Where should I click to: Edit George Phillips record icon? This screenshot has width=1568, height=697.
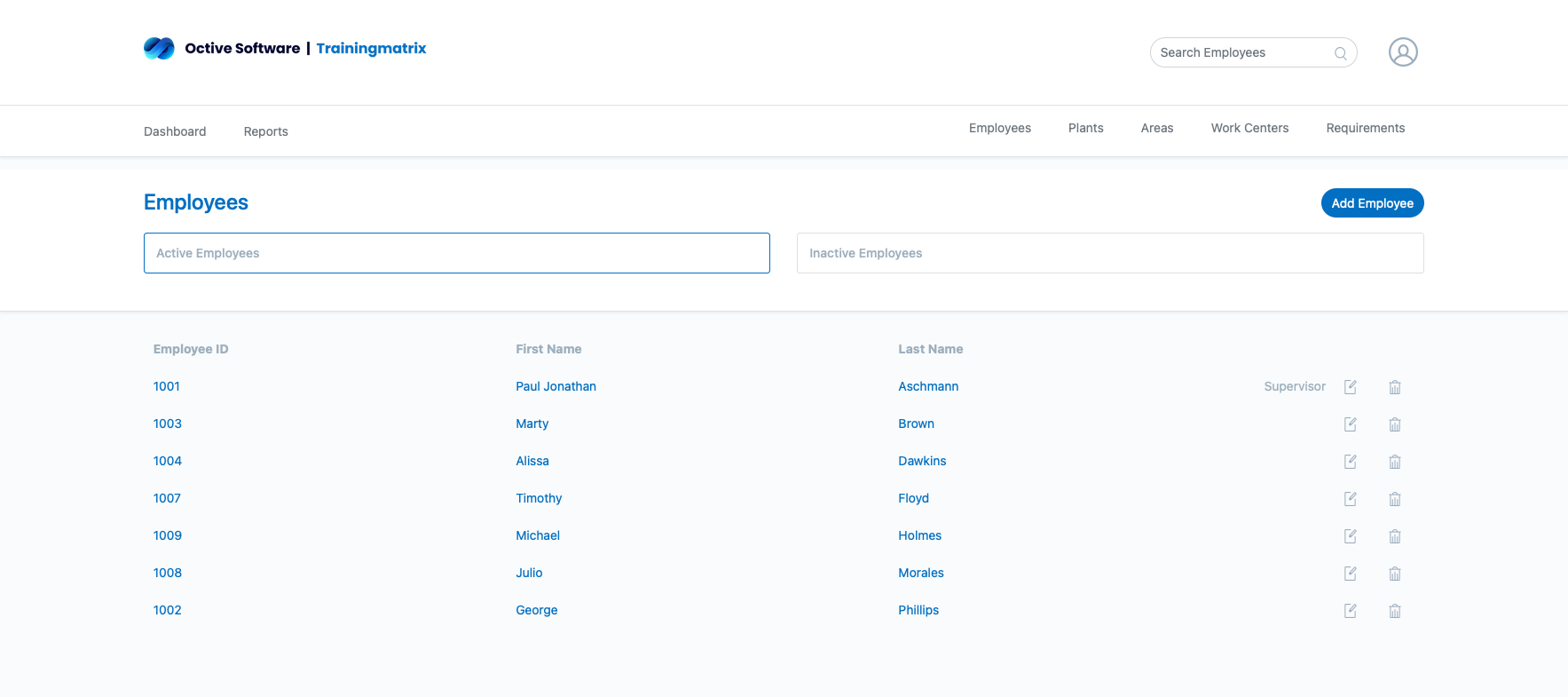[1350, 611]
